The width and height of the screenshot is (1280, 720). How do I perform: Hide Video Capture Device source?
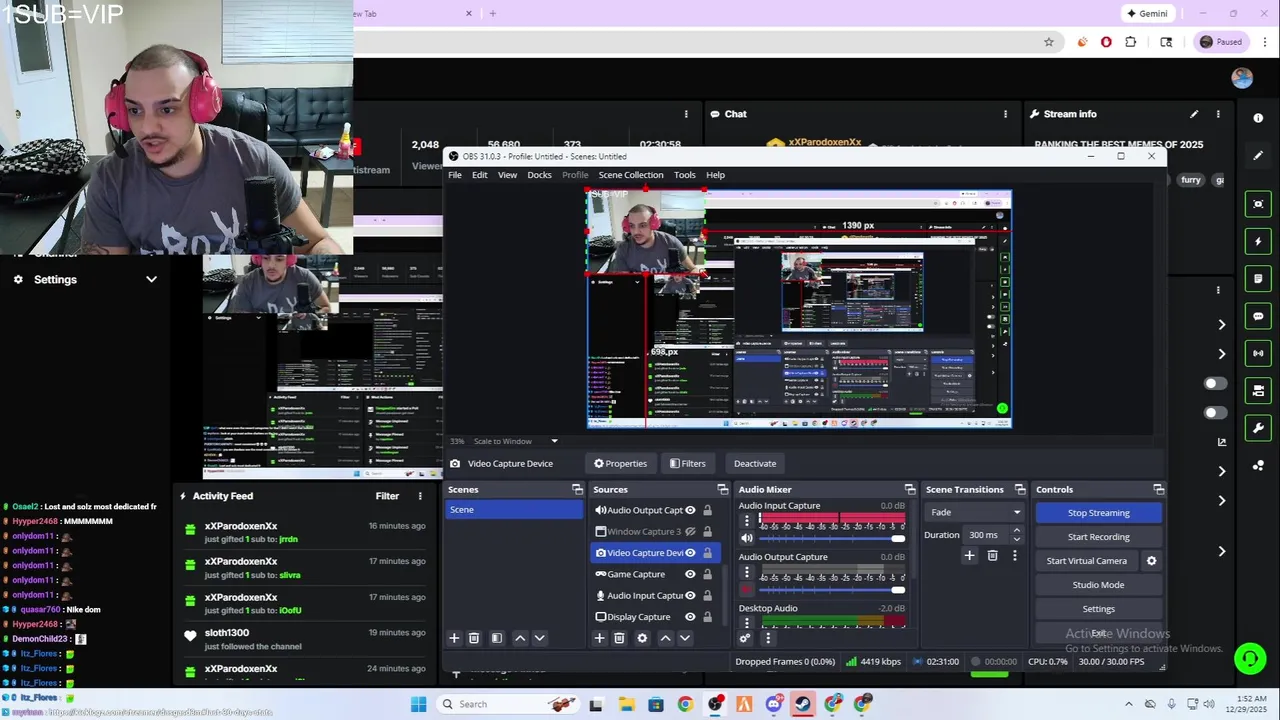[x=690, y=553]
